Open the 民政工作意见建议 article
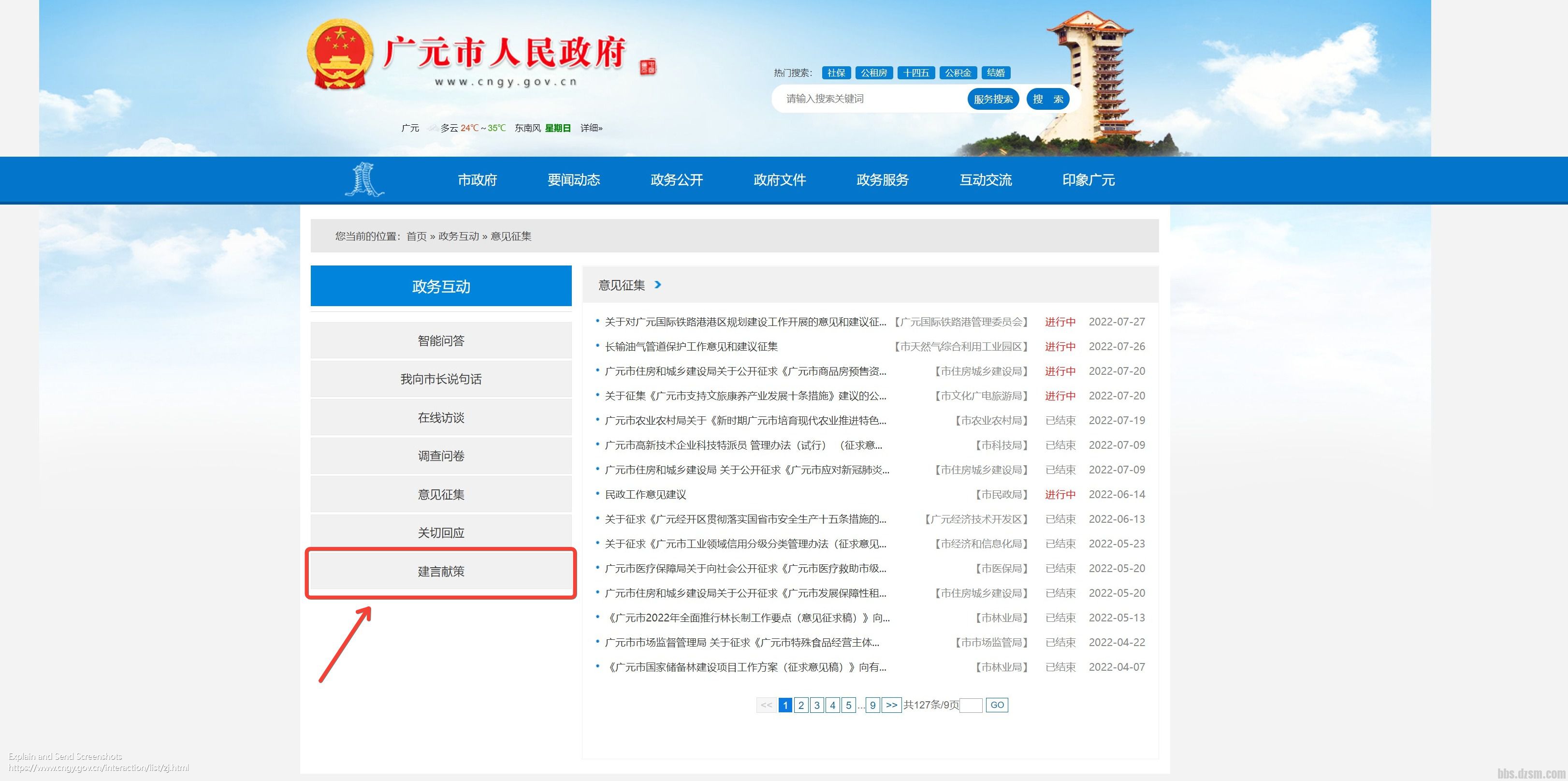This screenshot has width=1568, height=781. click(x=646, y=495)
